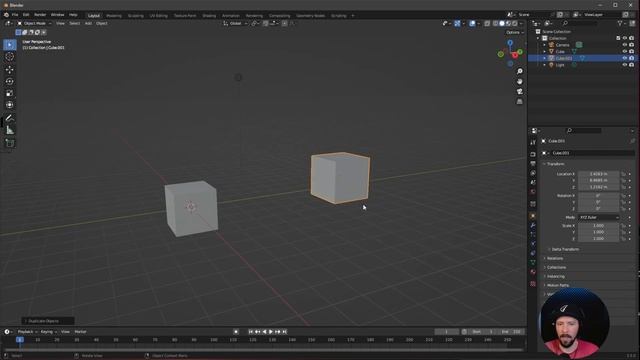Screen dimensions: 640x360
Task: Open the timeline Keying popover
Action: (48, 332)
